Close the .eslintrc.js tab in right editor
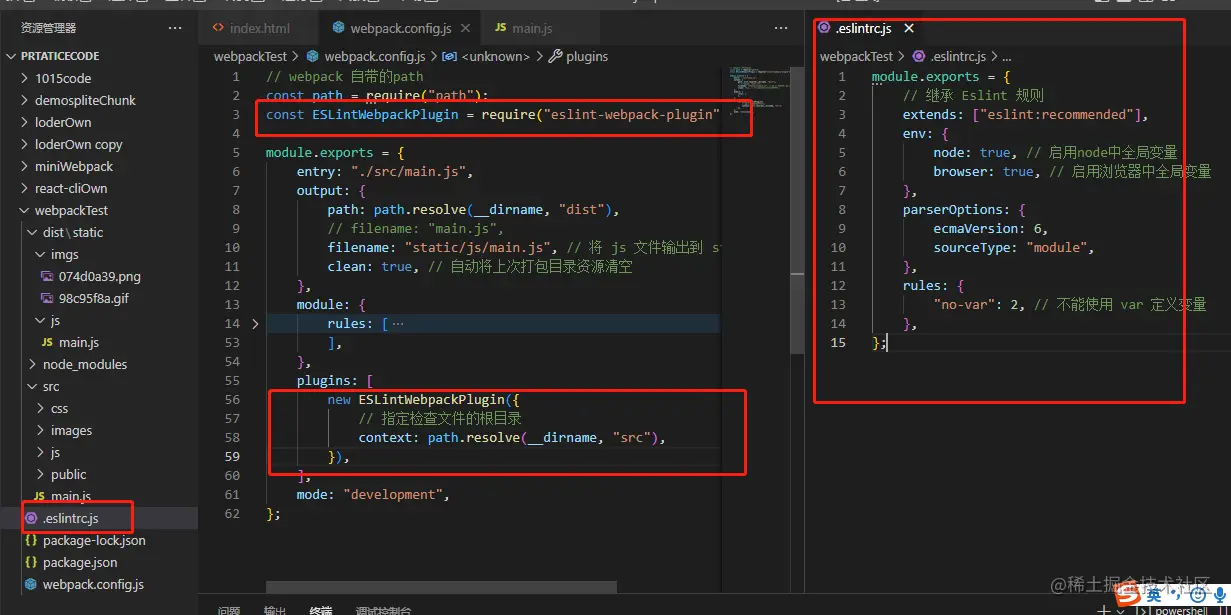 click(x=909, y=28)
